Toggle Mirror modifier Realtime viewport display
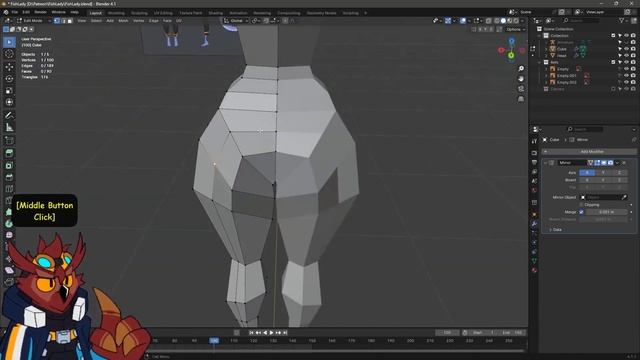Screen dimensions: 640x360 coord(604,162)
